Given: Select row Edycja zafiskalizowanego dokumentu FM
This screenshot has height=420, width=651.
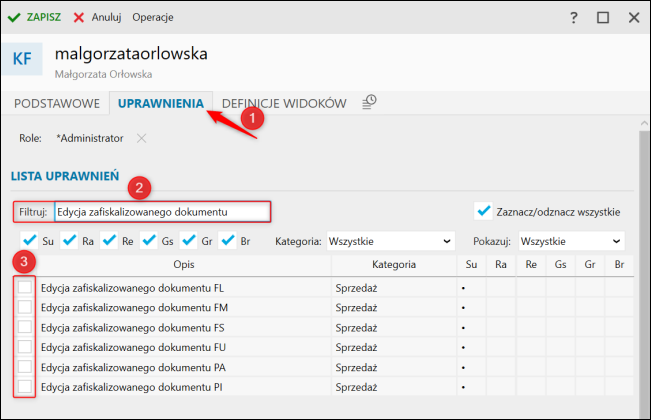Looking at the screenshot, I should pyautogui.click(x=323, y=308).
